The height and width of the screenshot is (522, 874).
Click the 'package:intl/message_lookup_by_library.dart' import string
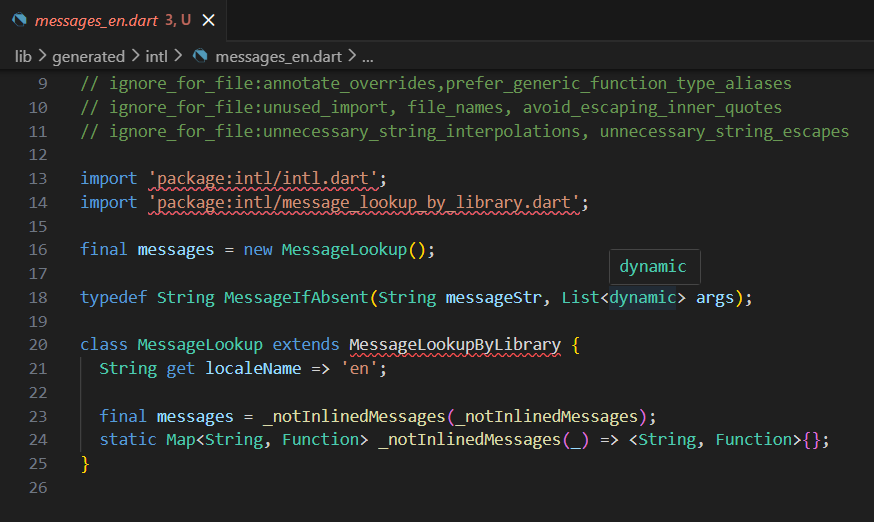(x=364, y=202)
